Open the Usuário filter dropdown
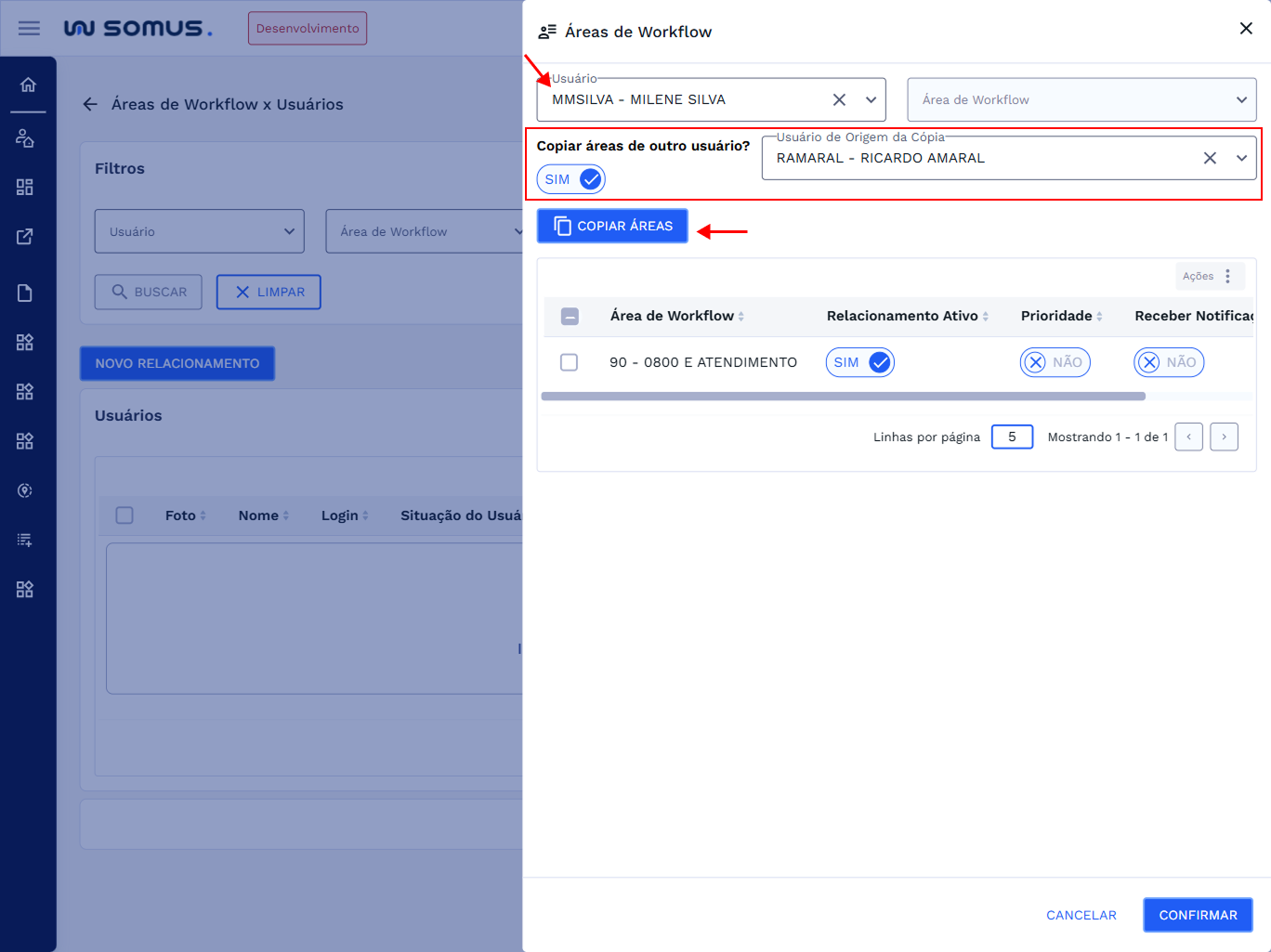The height and width of the screenshot is (952, 1271). (x=199, y=231)
